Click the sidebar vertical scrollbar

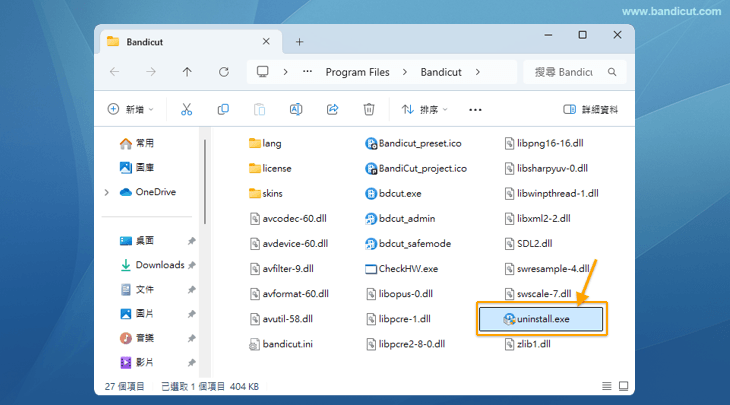pos(205,182)
